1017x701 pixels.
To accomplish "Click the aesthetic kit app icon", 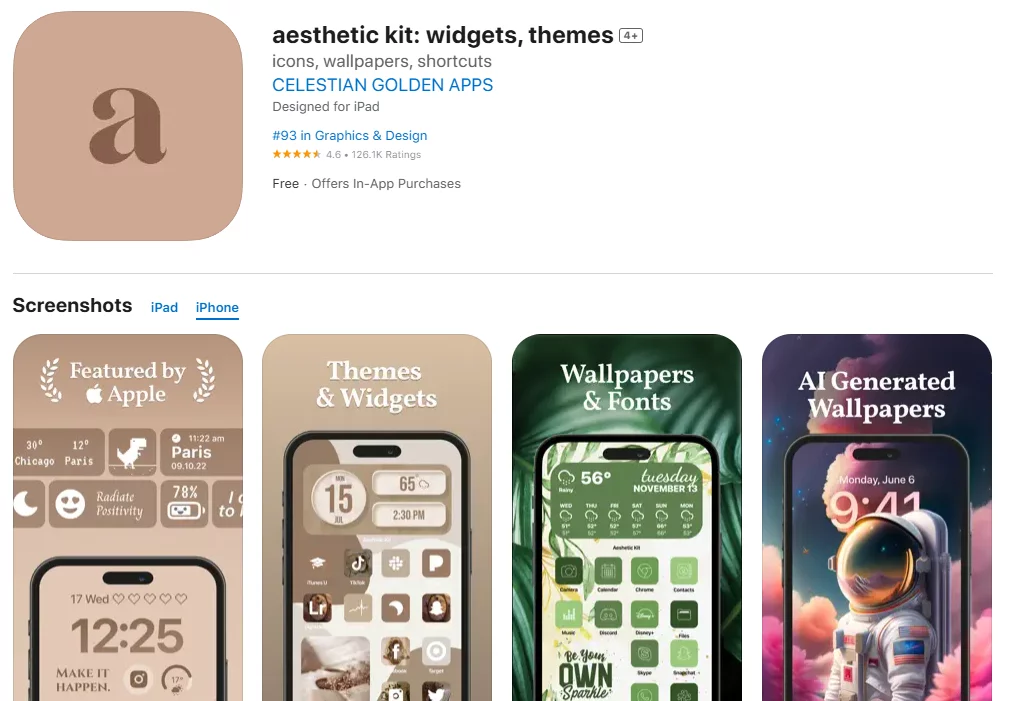I will coord(128,126).
